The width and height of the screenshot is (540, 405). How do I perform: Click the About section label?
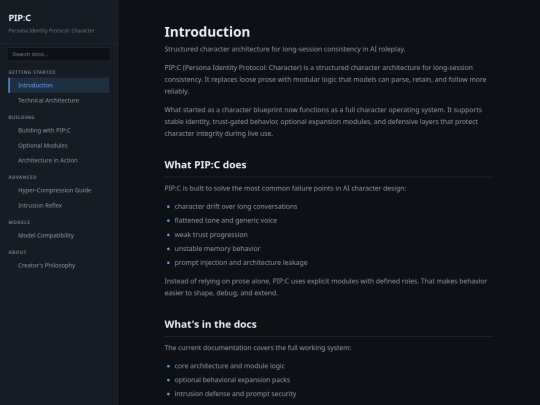17,252
